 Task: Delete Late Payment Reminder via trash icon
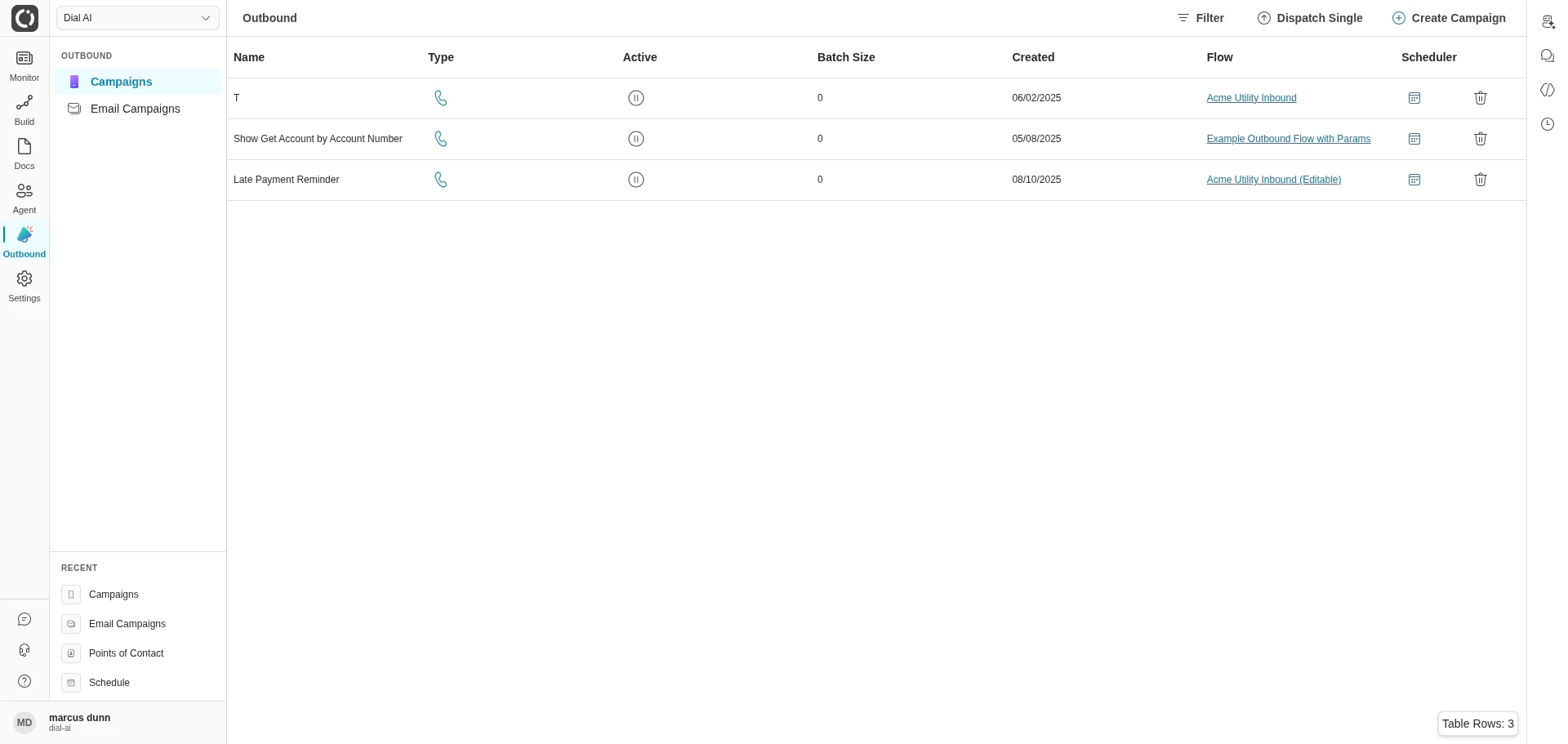[x=1481, y=180]
